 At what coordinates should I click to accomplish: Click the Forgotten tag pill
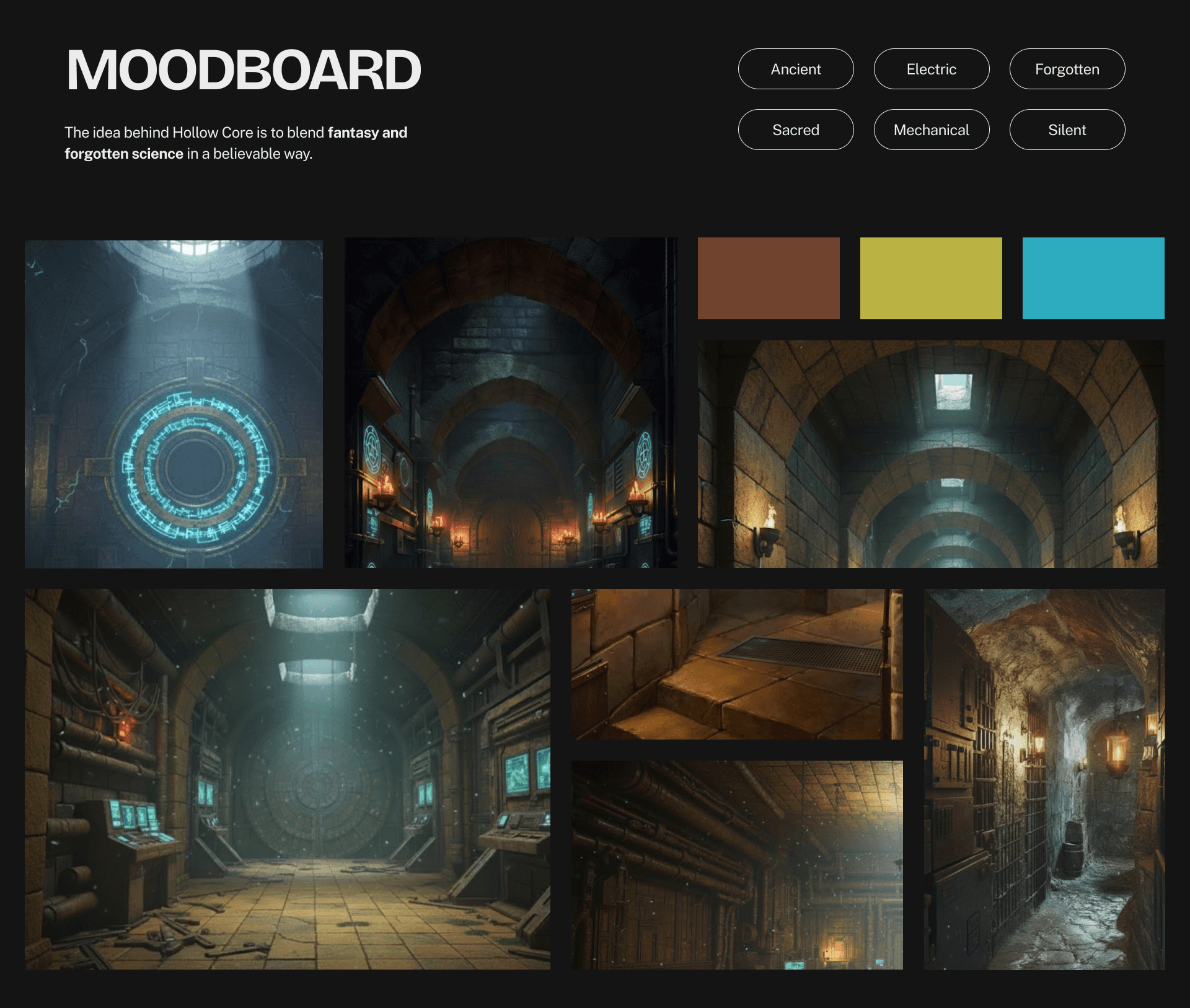pyautogui.click(x=1067, y=69)
